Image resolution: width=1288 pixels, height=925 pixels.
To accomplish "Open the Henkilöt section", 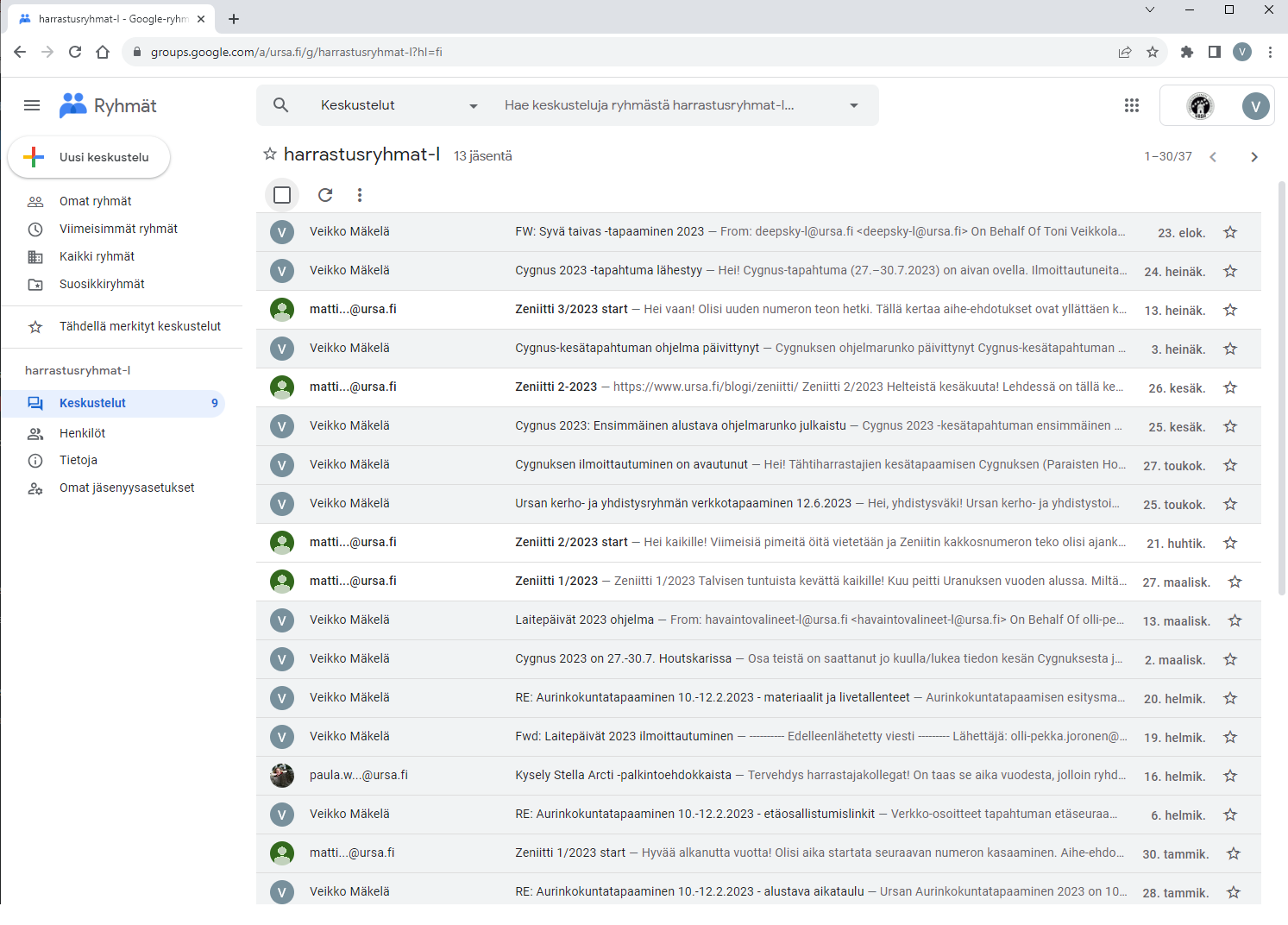I will [x=82, y=433].
